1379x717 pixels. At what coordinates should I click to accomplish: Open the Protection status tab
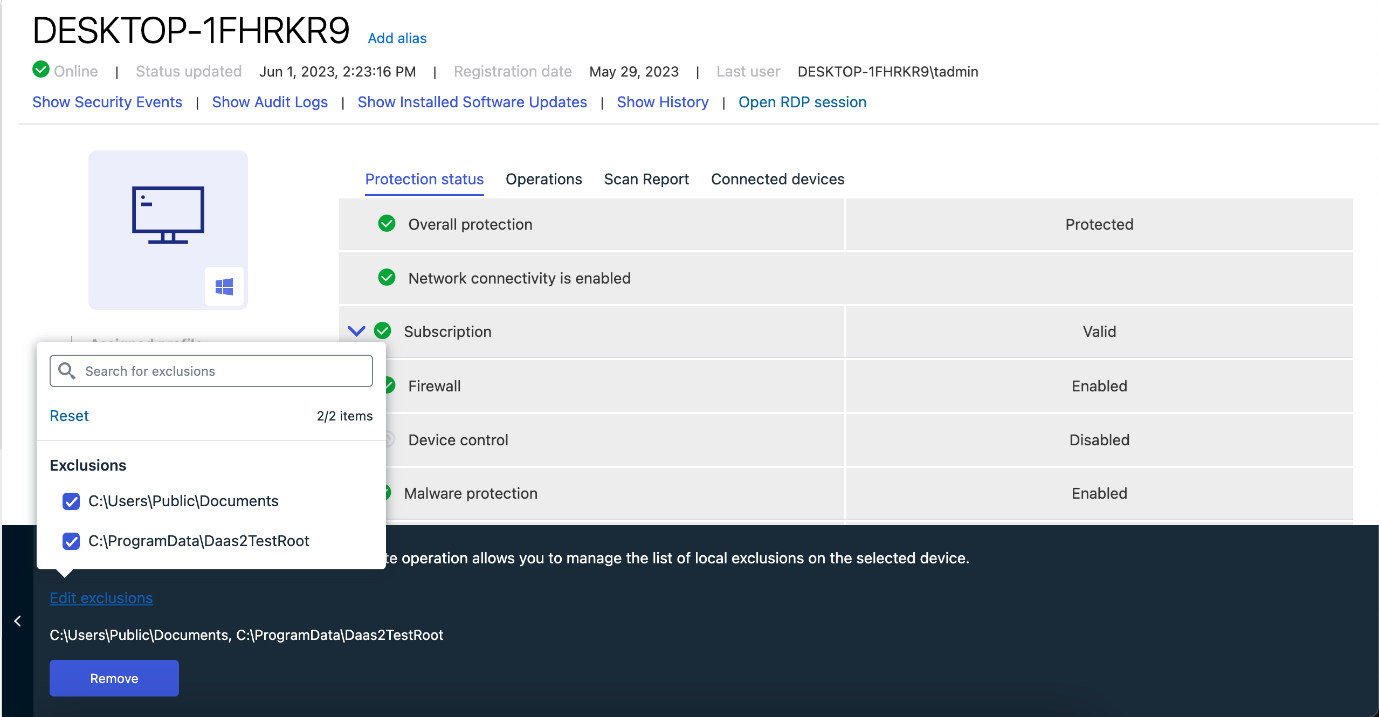424,179
